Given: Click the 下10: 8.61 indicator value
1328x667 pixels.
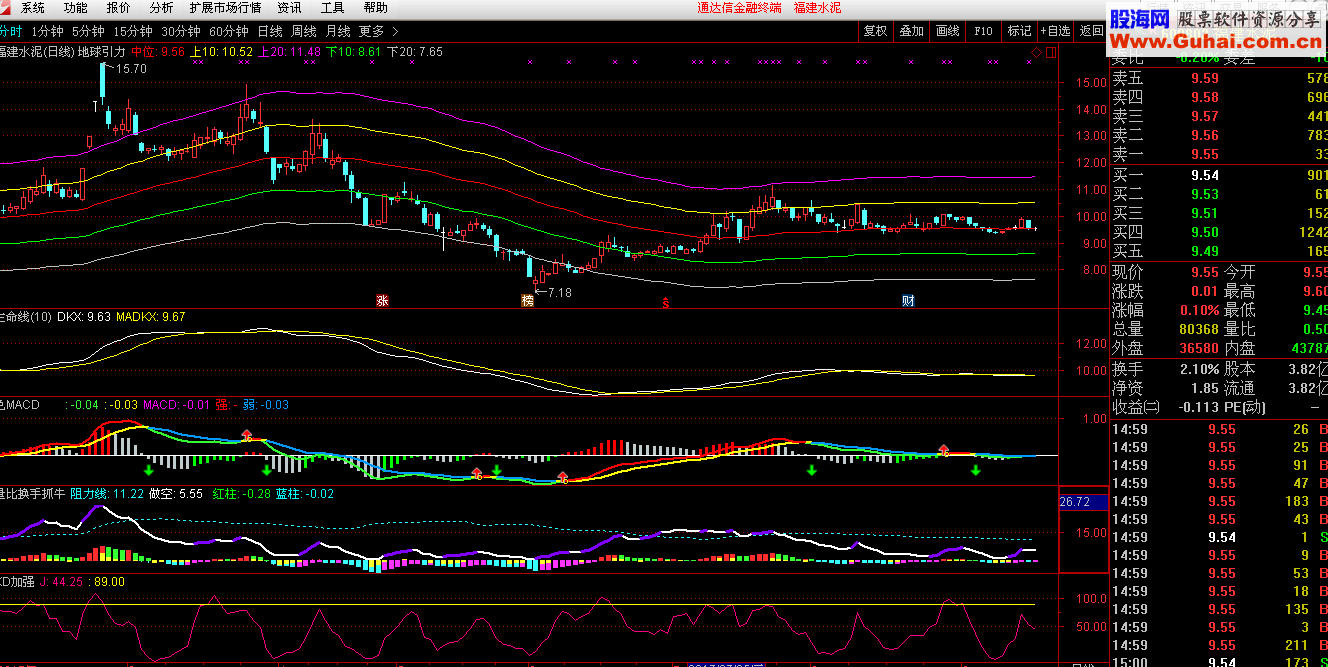Looking at the screenshot, I should click(x=355, y=51).
